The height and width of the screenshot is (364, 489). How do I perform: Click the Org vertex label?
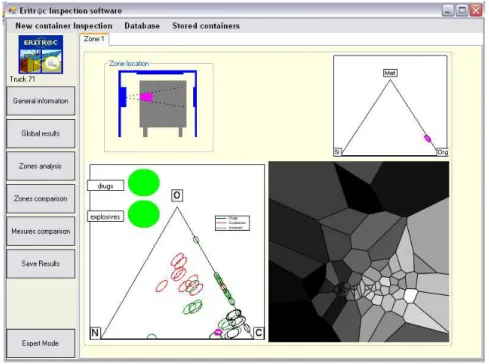(x=442, y=152)
